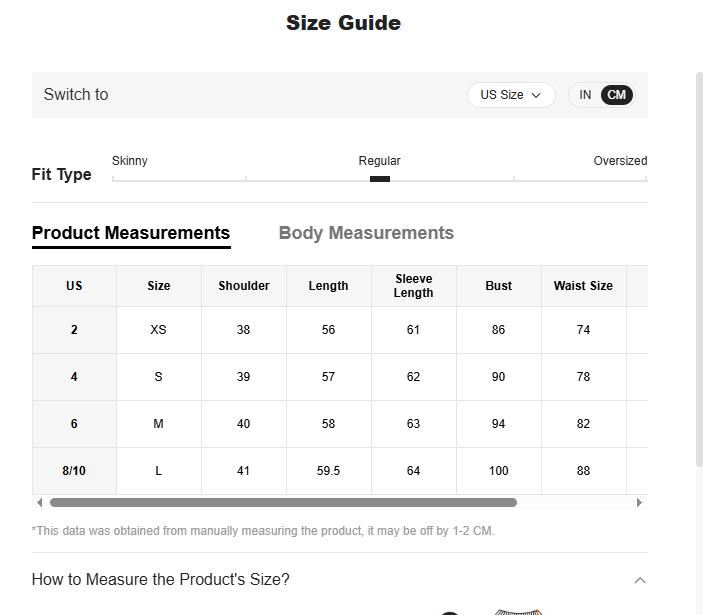Click the Skinny fit label
Screen dimensions: 703x615
[x=130, y=161]
